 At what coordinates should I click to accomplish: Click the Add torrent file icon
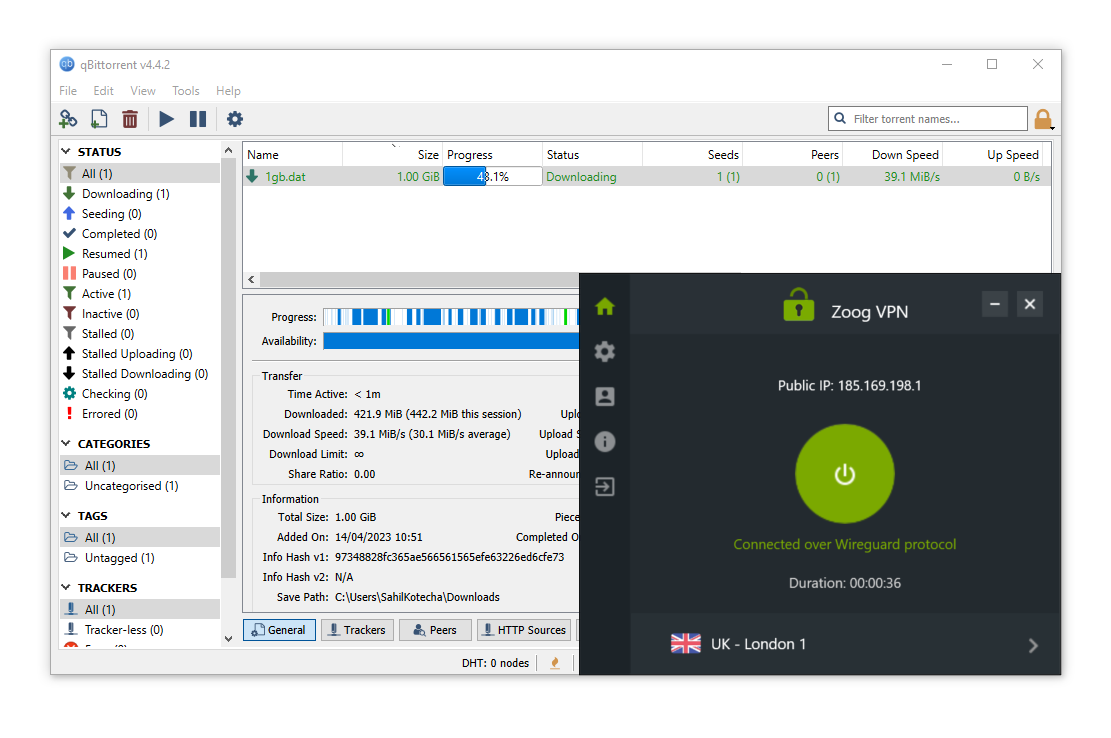tap(99, 119)
